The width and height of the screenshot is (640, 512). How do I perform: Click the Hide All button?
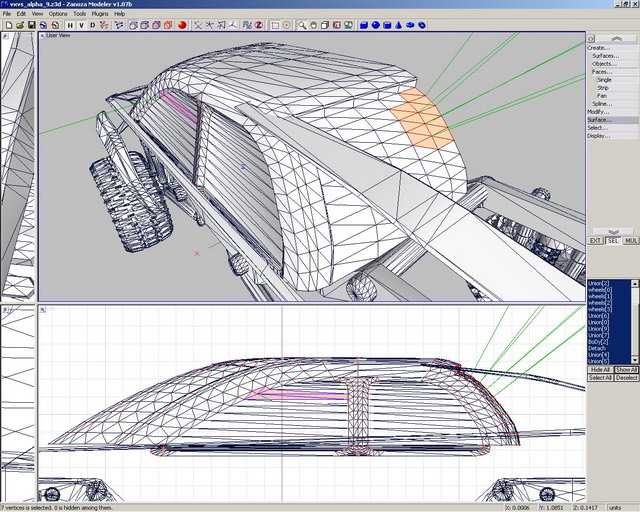[x=600, y=369]
